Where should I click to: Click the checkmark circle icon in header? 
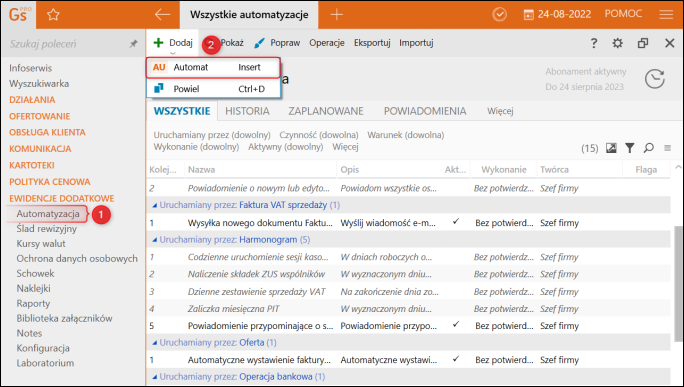click(x=499, y=14)
